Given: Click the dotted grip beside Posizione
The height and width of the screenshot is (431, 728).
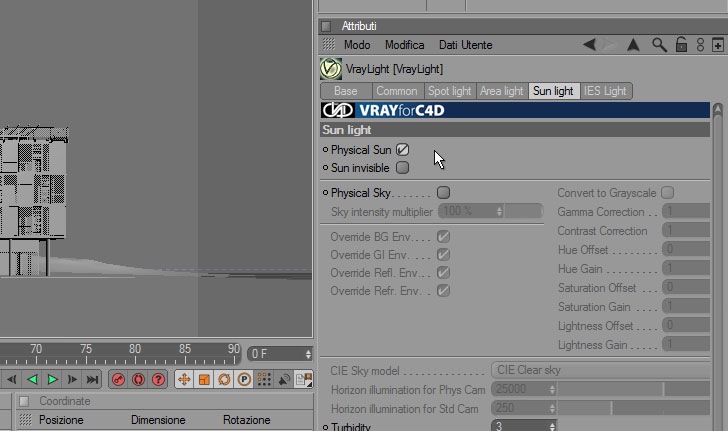Looking at the screenshot, I should tap(26, 420).
